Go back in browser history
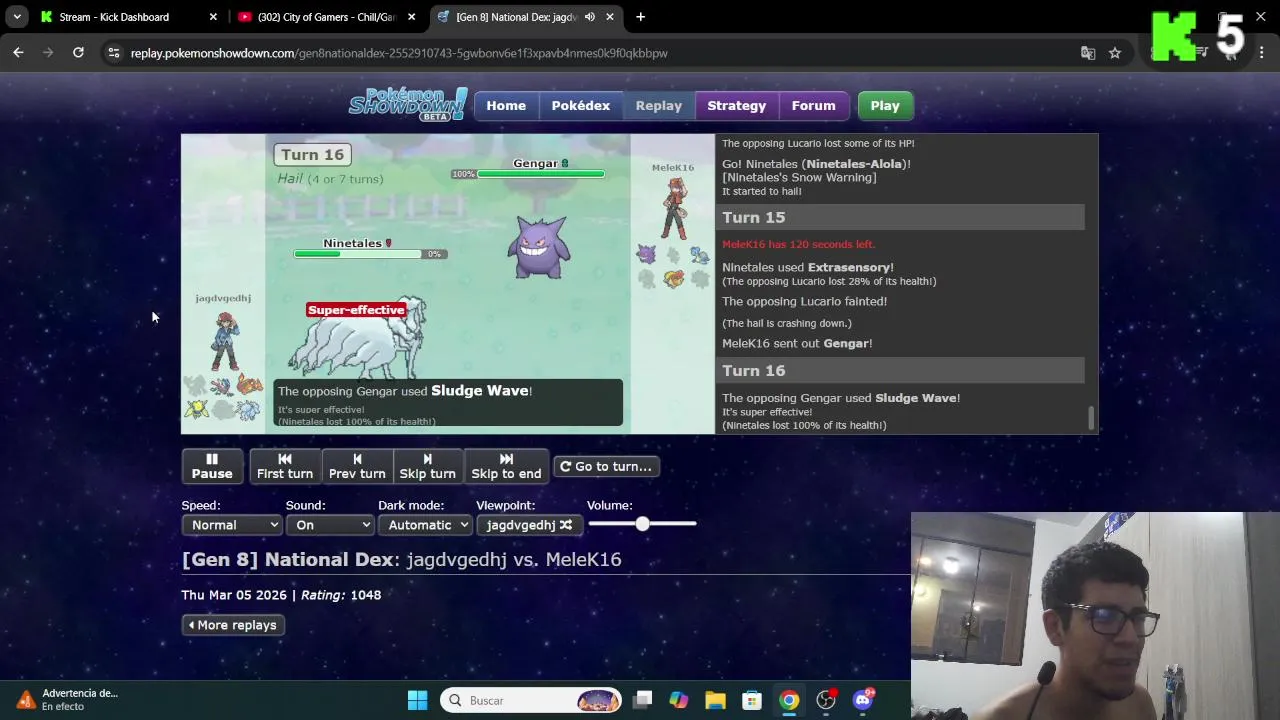Viewport: 1280px width, 720px height. [18, 53]
